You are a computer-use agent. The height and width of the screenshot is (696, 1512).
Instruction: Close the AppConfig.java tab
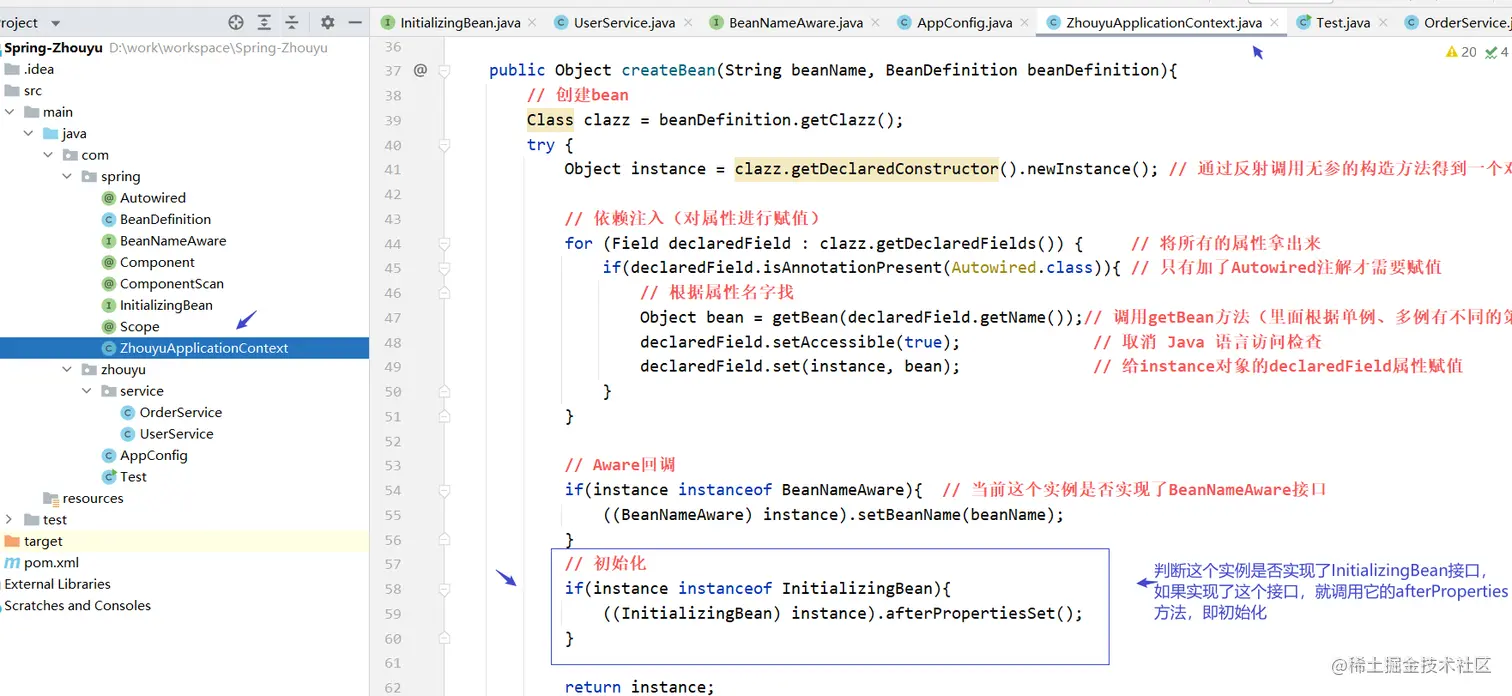(x=1023, y=22)
